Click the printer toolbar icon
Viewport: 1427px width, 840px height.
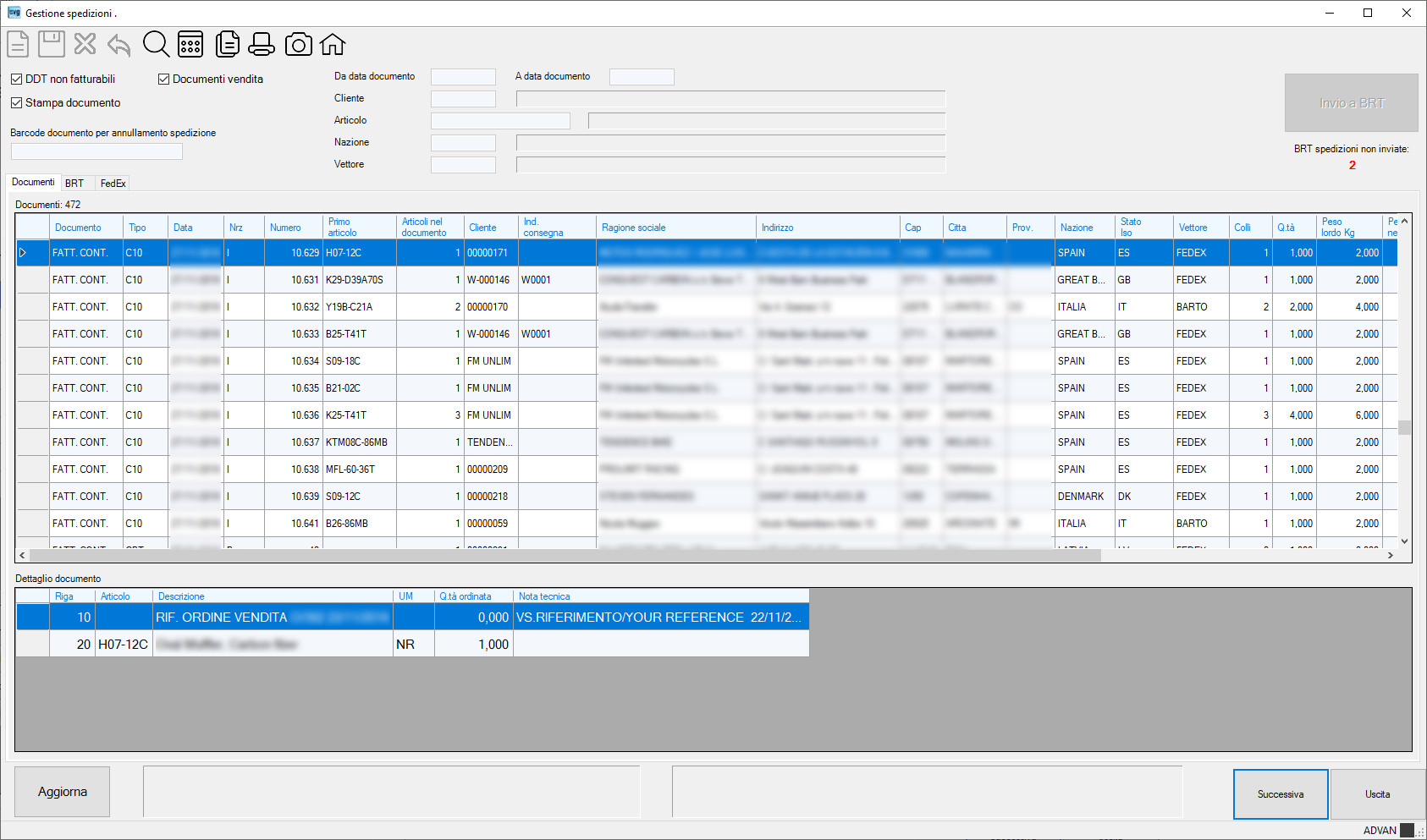[x=262, y=44]
